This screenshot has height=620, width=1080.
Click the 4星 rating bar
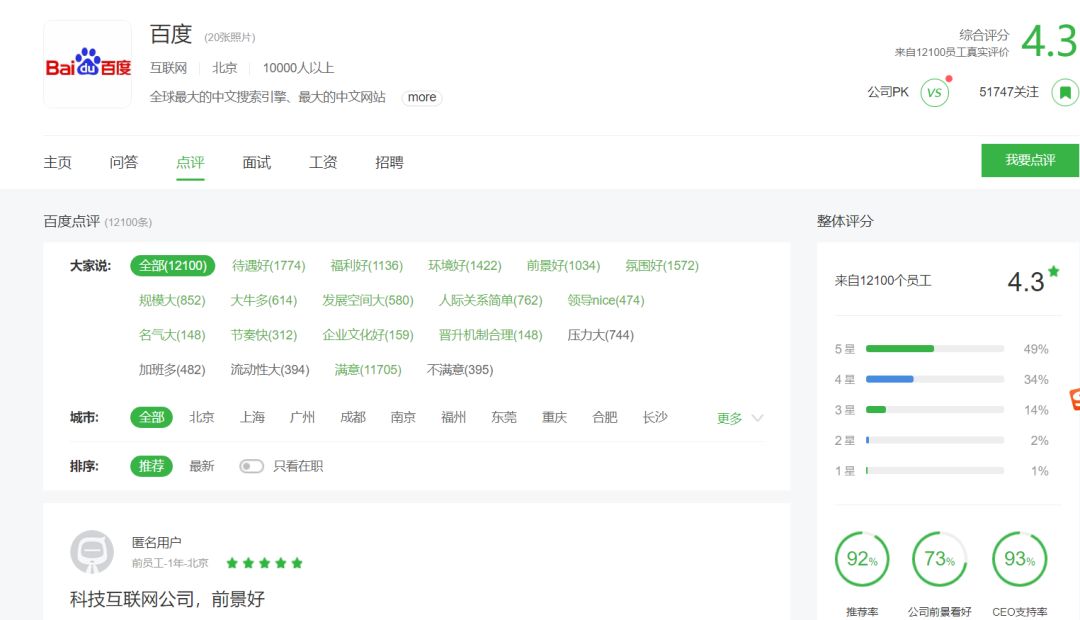click(935, 379)
